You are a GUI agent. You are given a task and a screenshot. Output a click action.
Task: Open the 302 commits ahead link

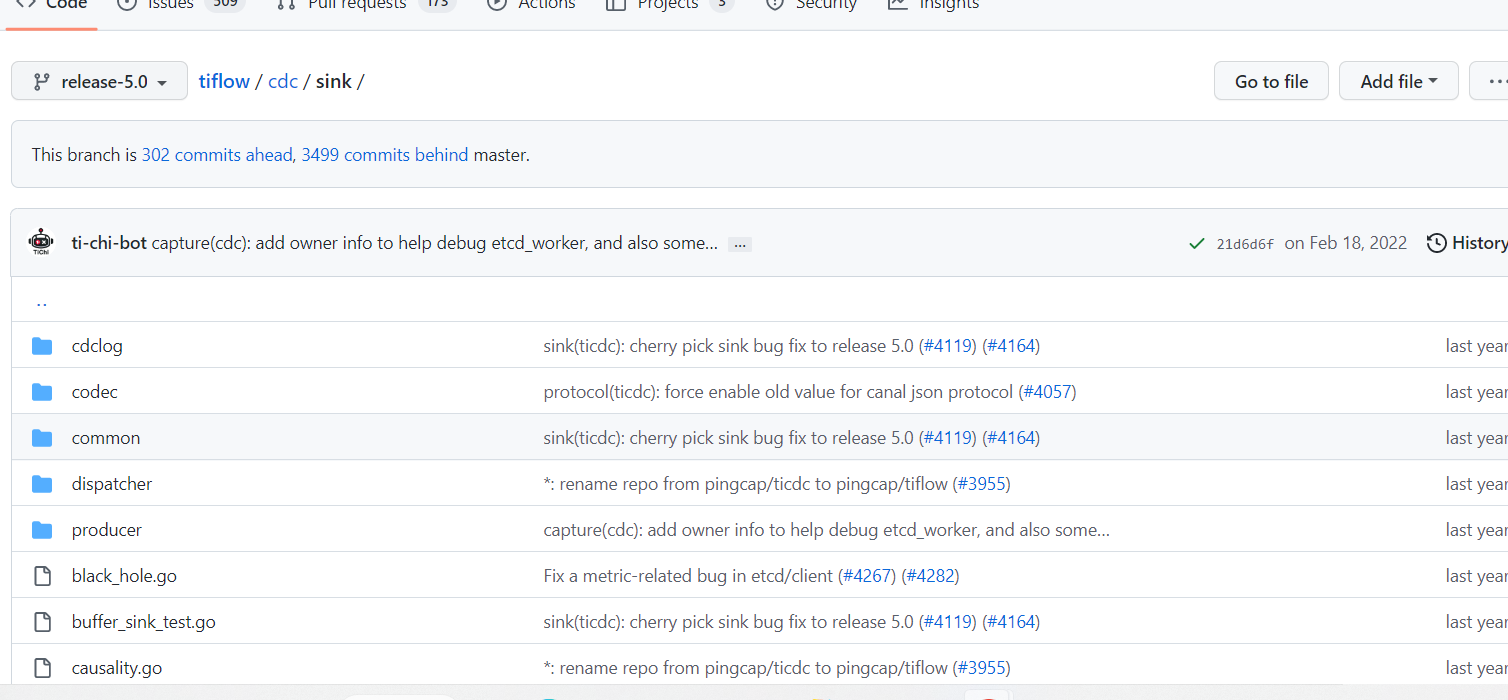217,155
